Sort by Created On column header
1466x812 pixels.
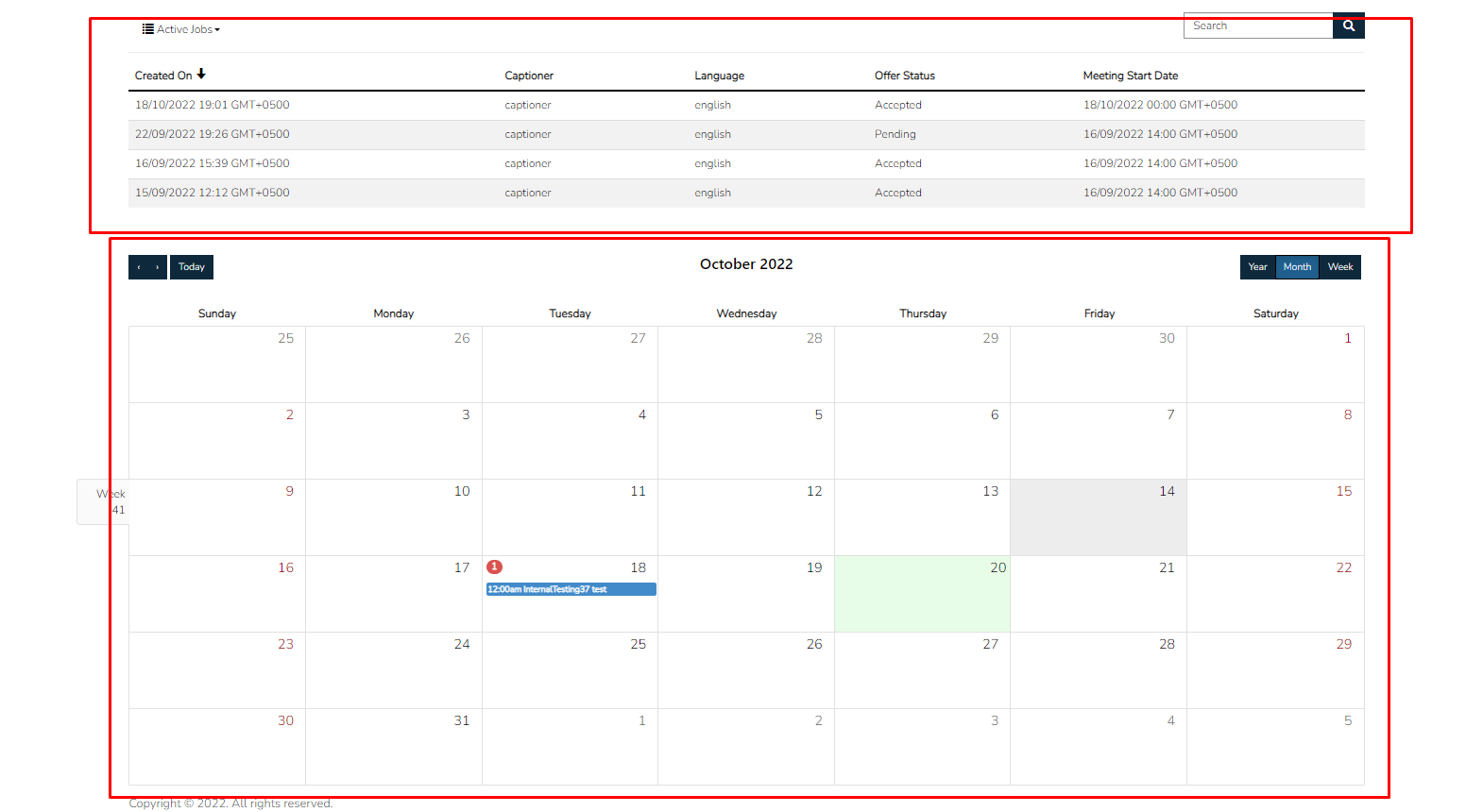coord(163,76)
